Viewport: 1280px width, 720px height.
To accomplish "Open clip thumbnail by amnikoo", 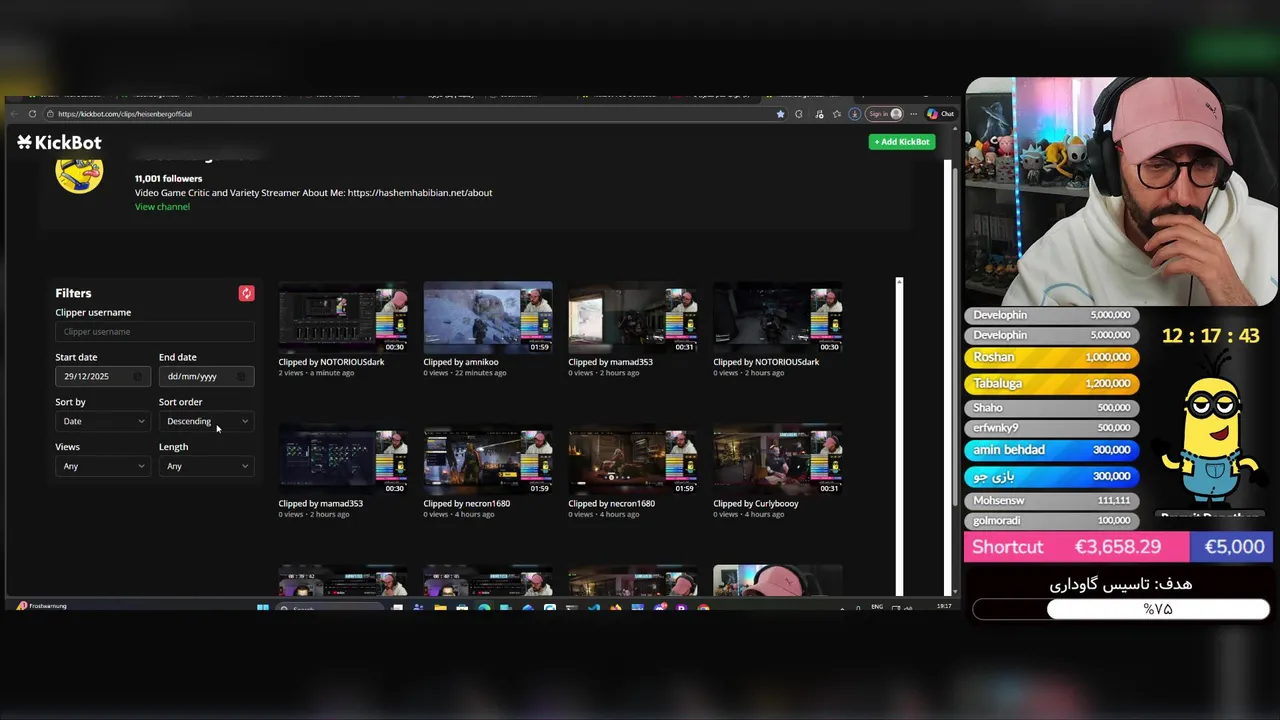I will (x=488, y=318).
